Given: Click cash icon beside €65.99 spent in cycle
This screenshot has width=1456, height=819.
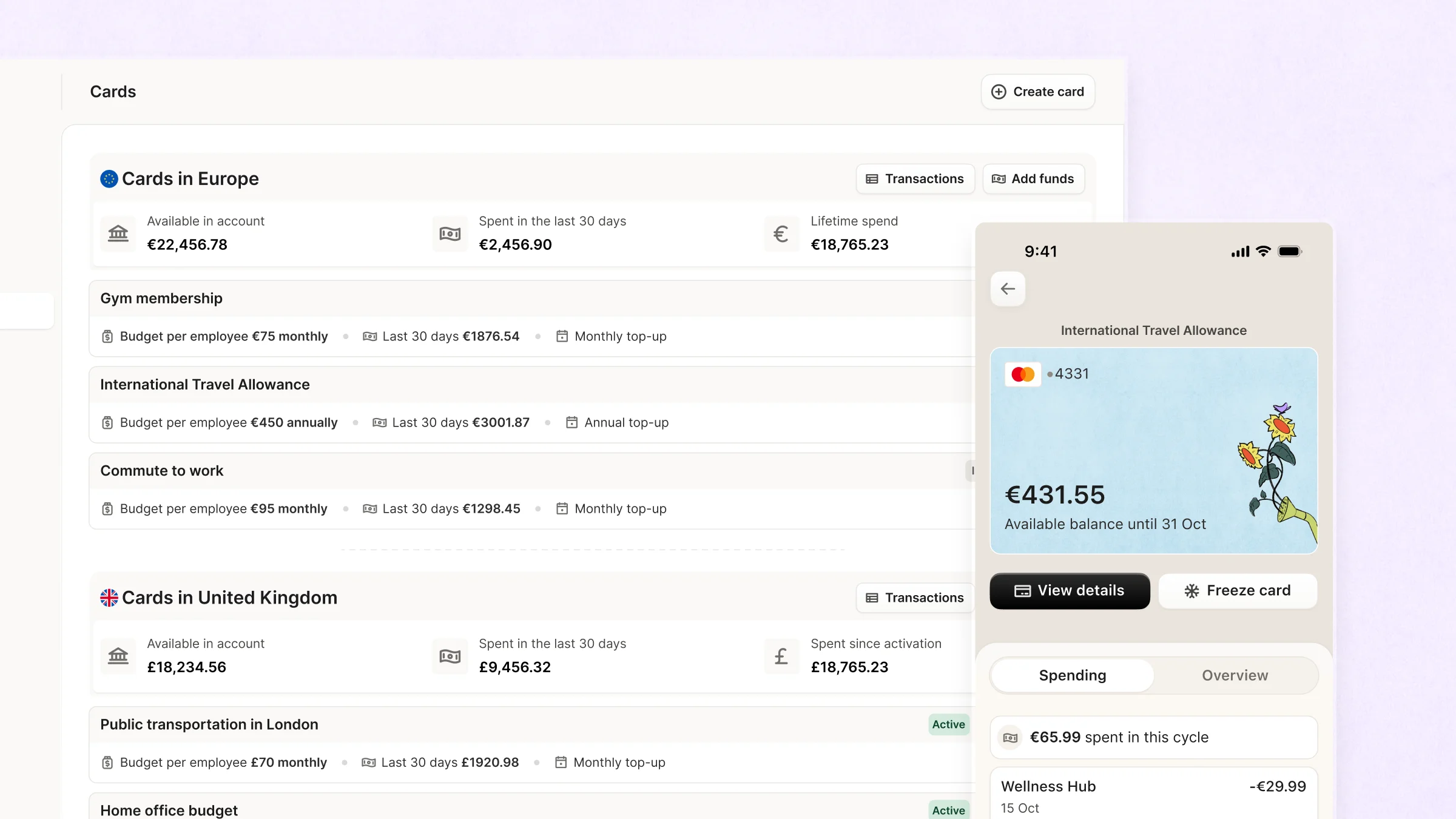Looking at the screenshot, I should coord(1011,738).
